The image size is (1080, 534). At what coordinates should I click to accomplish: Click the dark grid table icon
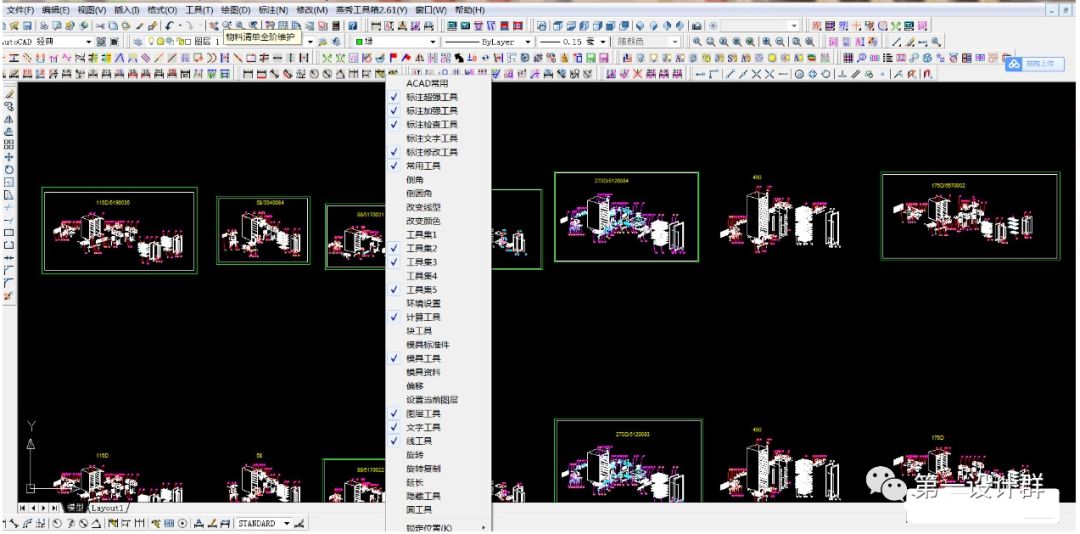[x=847, y=58]
